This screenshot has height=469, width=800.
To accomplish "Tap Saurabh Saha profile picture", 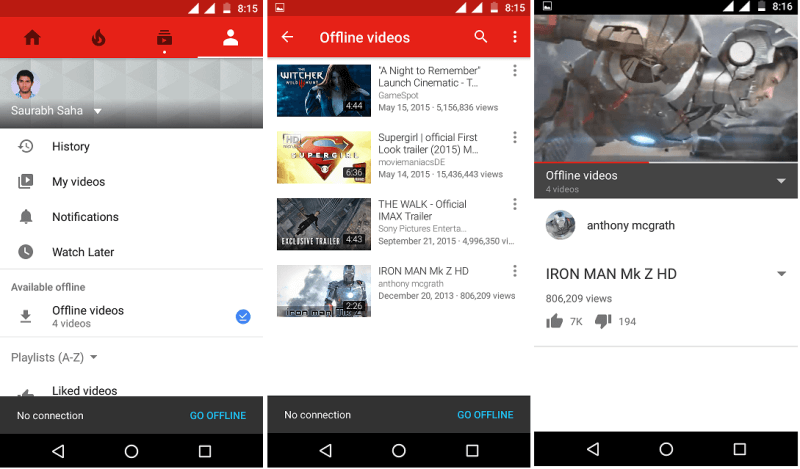I will (26, 84).
